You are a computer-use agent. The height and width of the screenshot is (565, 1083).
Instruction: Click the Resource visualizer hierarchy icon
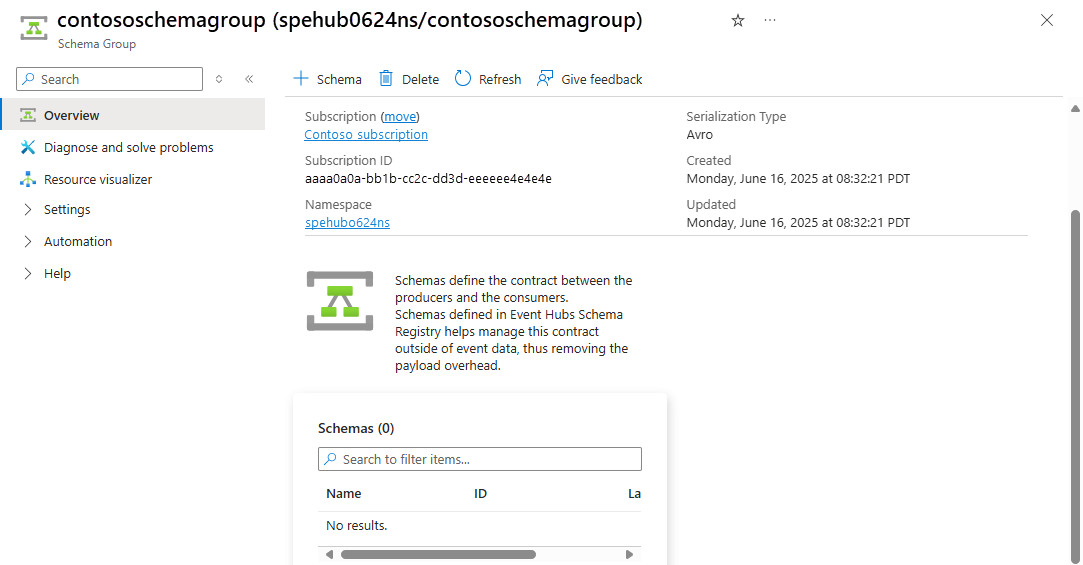28,179
